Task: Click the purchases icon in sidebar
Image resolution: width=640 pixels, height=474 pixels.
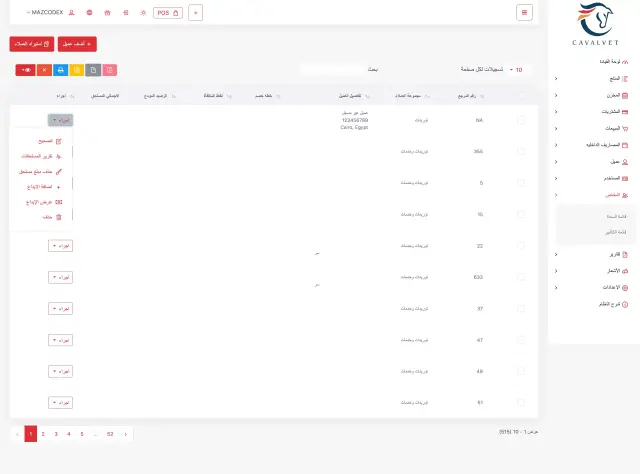Action: pyautogui.click(x=625, y=112)
